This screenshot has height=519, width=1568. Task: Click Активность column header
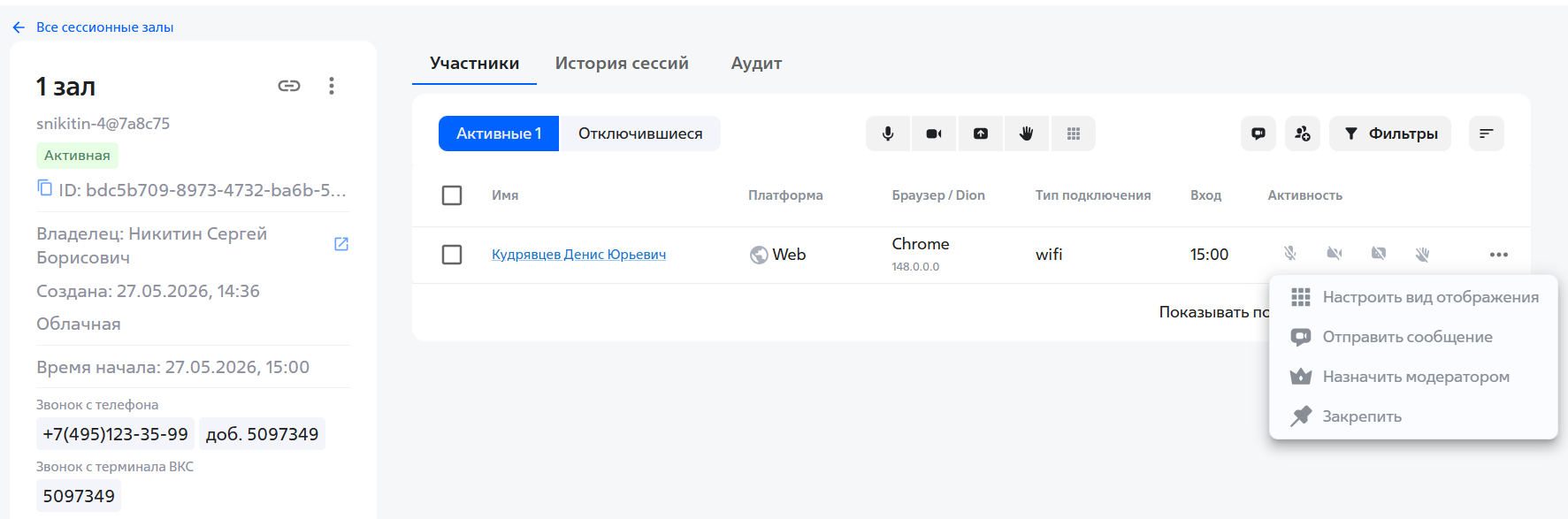tap(1304, 195)
